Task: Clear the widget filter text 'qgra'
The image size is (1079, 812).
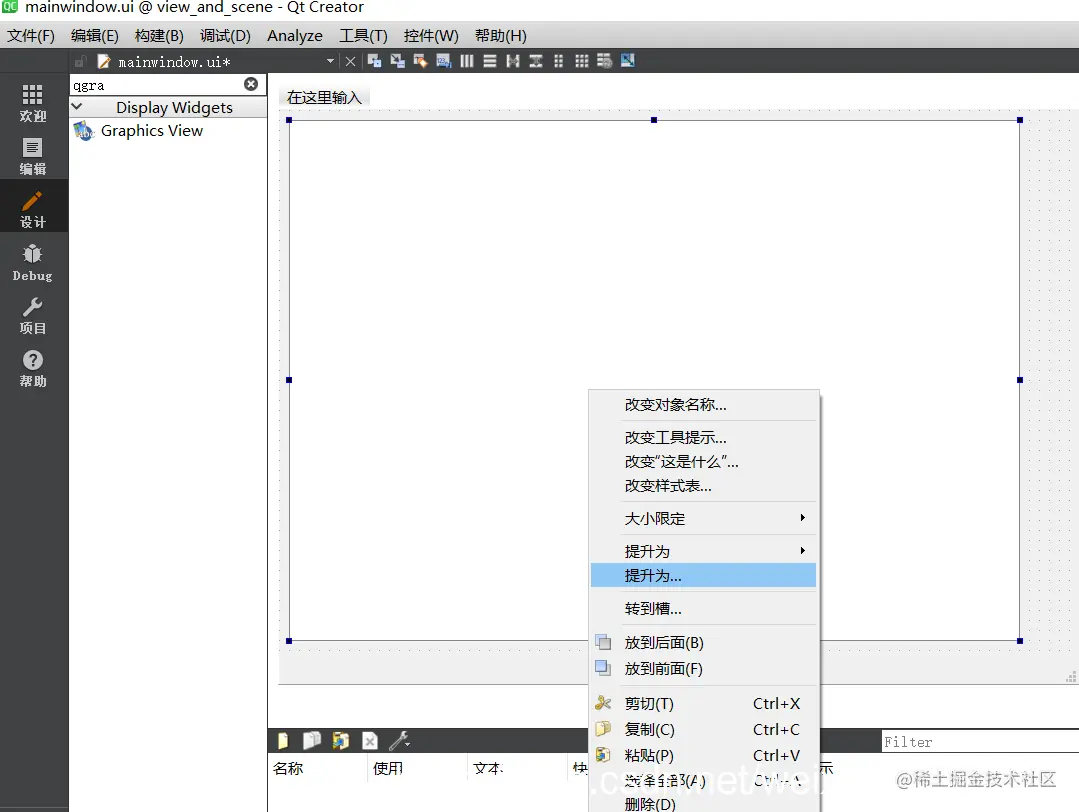Action: tap(251, 84)
